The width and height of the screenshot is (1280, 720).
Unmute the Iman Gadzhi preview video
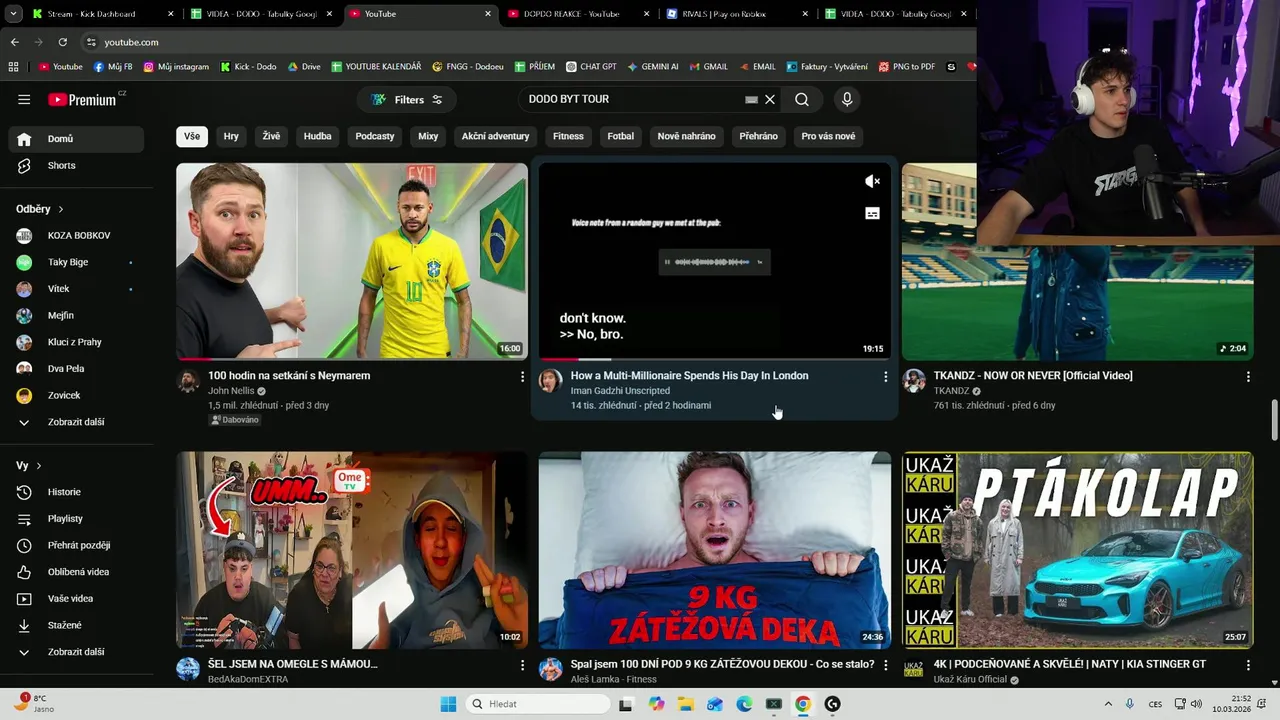872,181
